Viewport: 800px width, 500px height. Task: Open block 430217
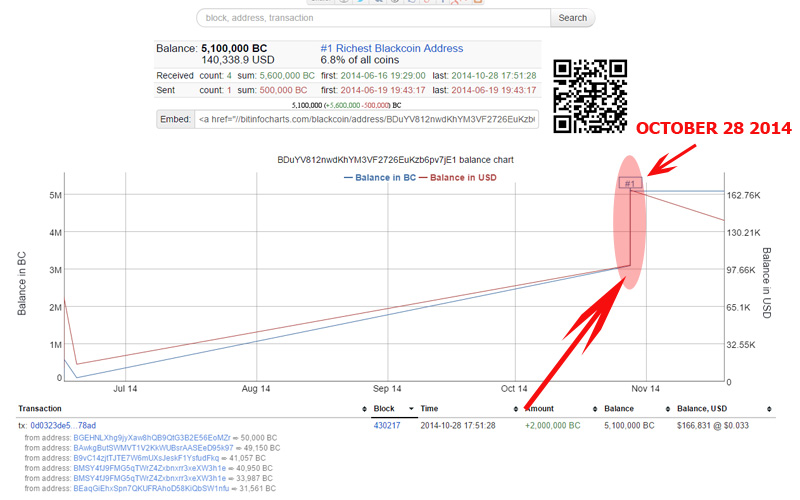point(387,426)
